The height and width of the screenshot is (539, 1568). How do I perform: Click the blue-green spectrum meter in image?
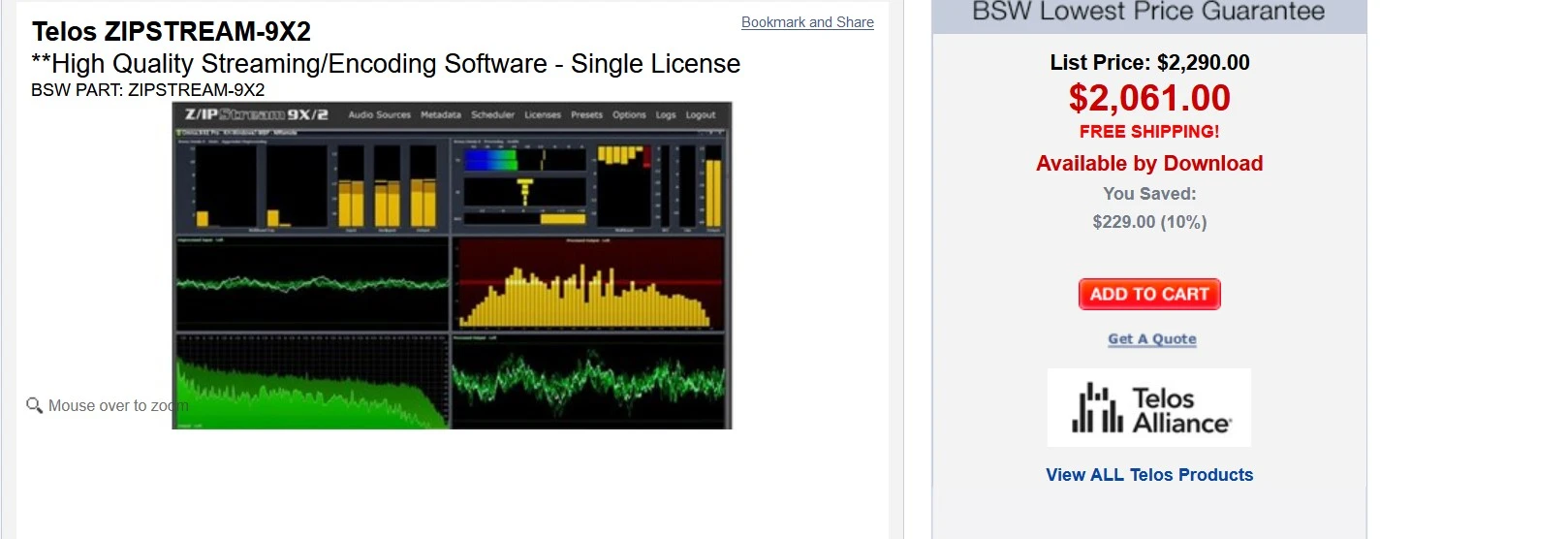(490, 159)
